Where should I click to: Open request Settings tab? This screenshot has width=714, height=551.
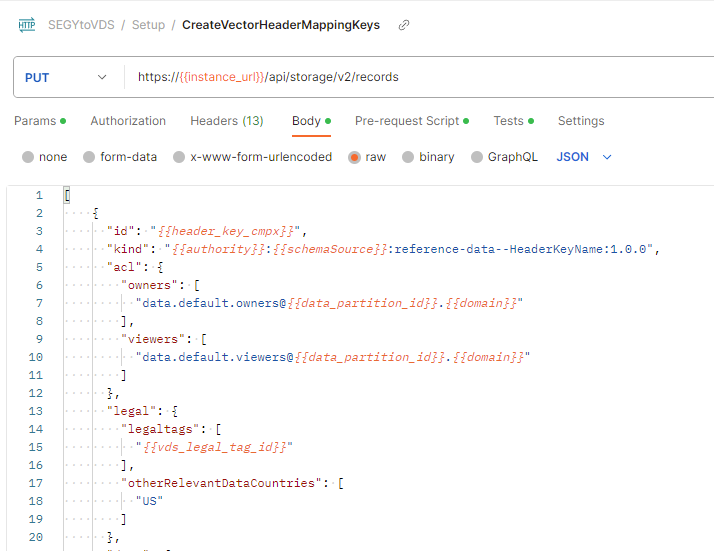pyautogui.click(x=581, y=121)
